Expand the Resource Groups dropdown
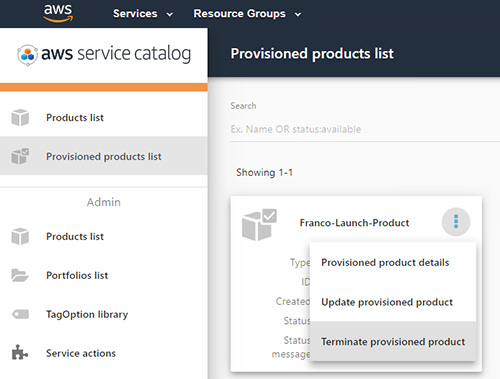This screenshot has width=500, height=379. point(247,14)
